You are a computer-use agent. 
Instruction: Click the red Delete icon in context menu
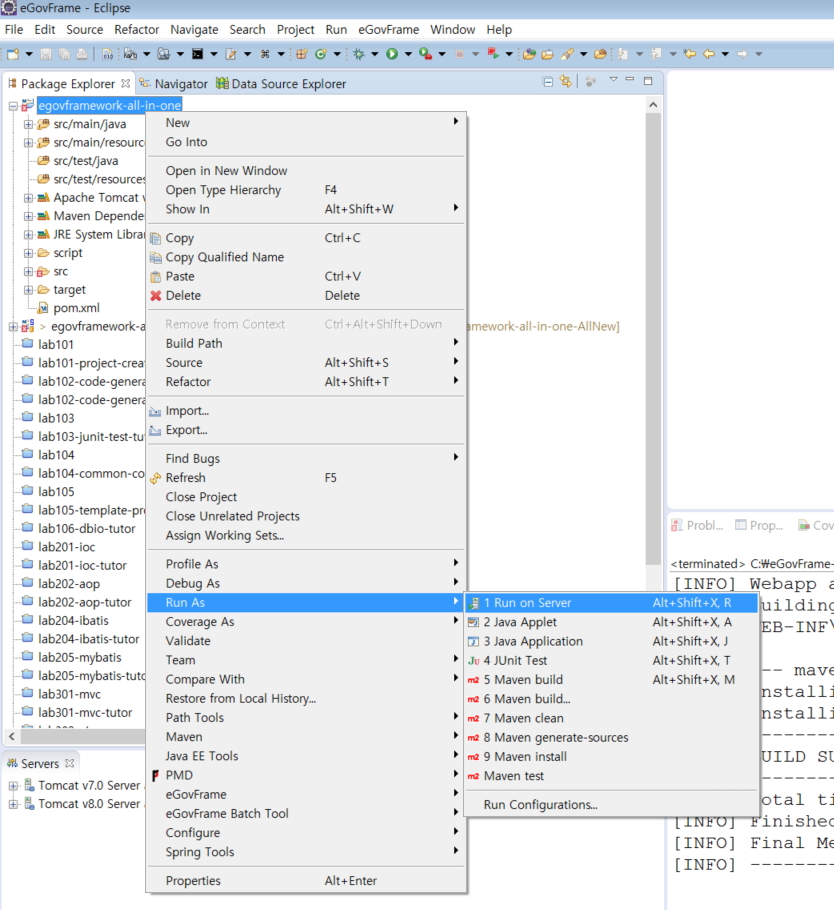point(155,296)
